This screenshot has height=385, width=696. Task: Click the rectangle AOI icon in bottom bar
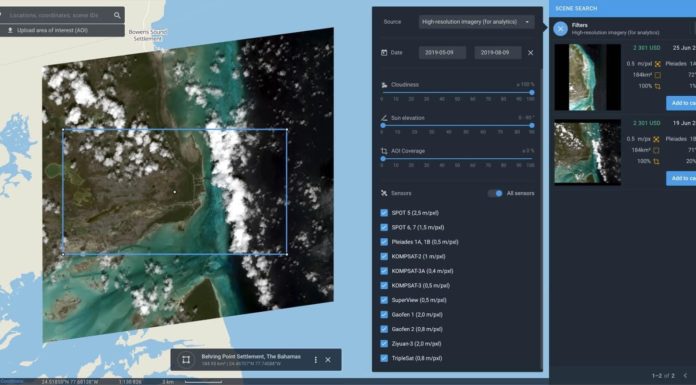pos(186,360)
